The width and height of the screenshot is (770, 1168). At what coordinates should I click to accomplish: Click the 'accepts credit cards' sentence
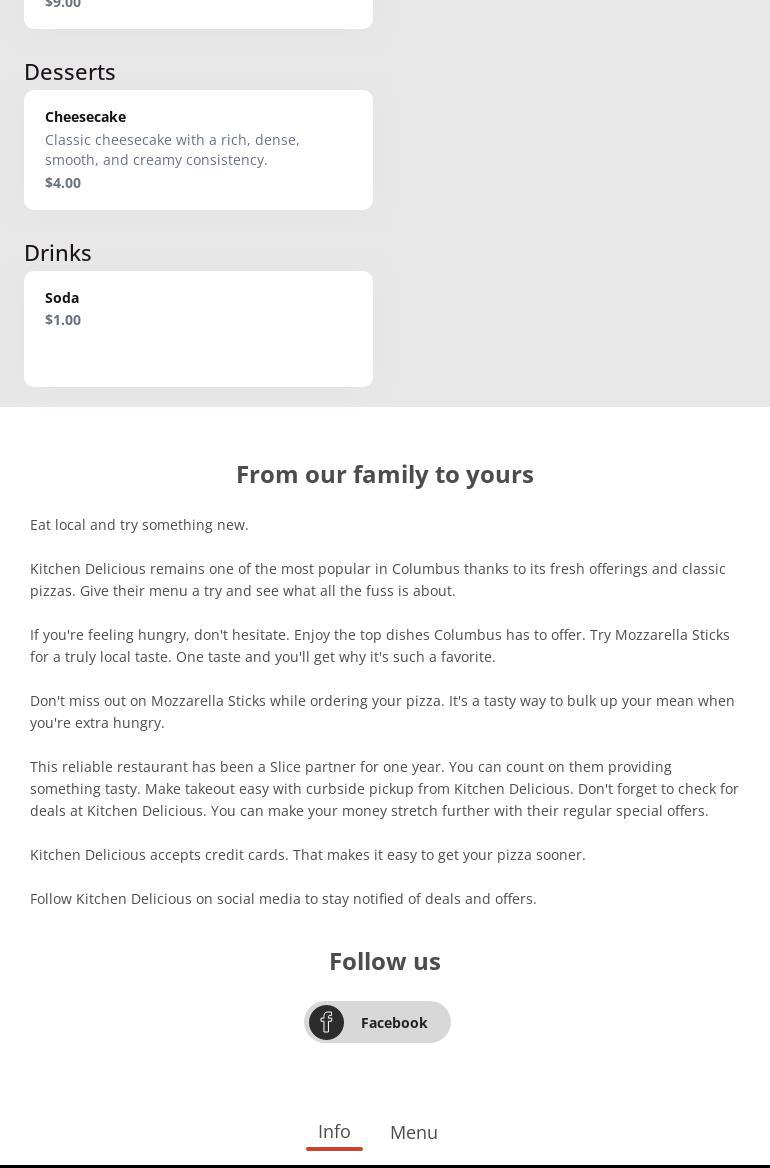tap(308, 855)
